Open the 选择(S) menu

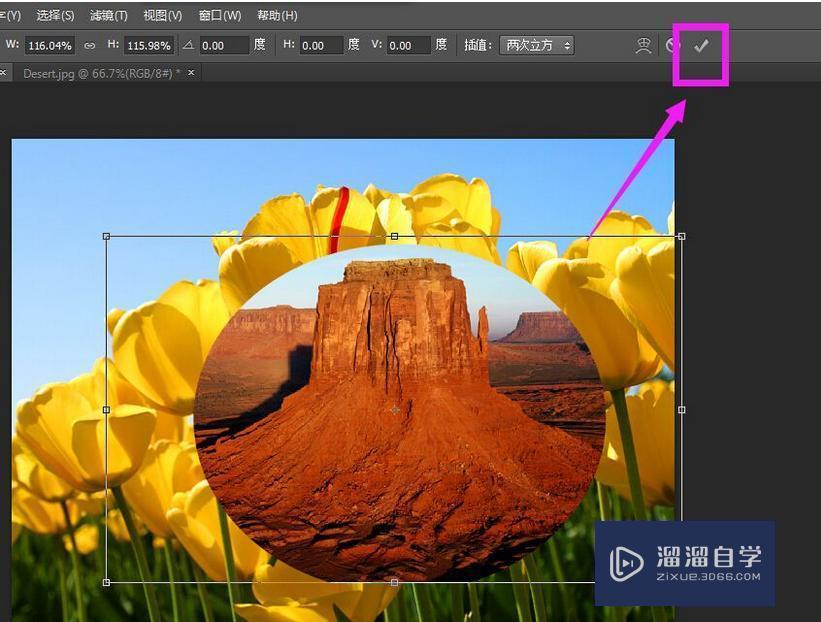(x=55, y=15)
